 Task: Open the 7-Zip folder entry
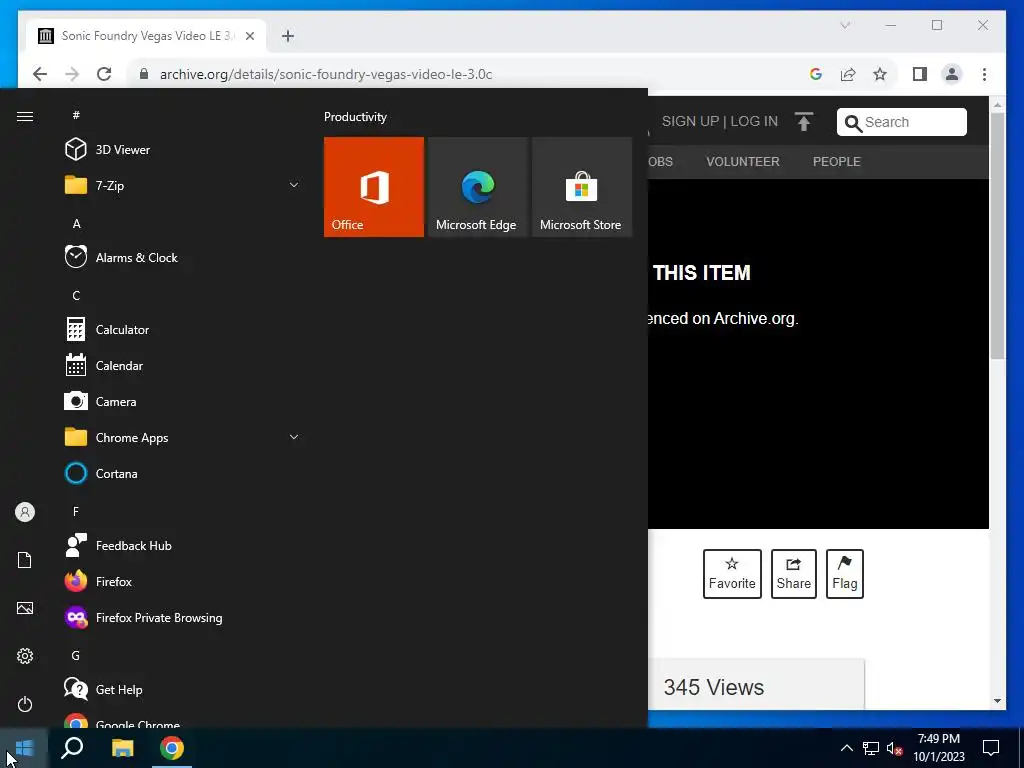(183, 185)
